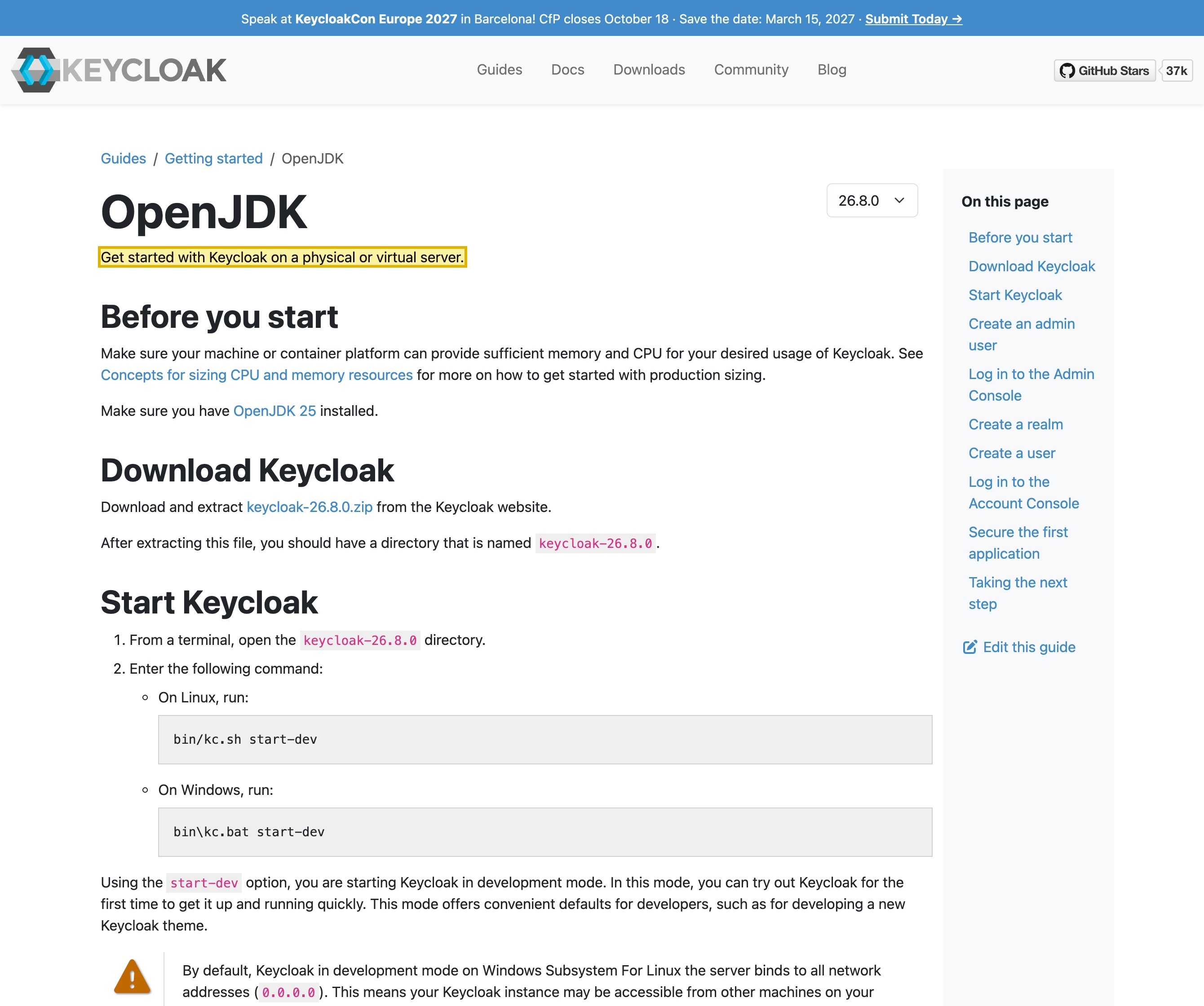Click the Guides breadcrumb link
Image resolution: width=1204 pixels, height=1006 pixels.
click(123, 159)
